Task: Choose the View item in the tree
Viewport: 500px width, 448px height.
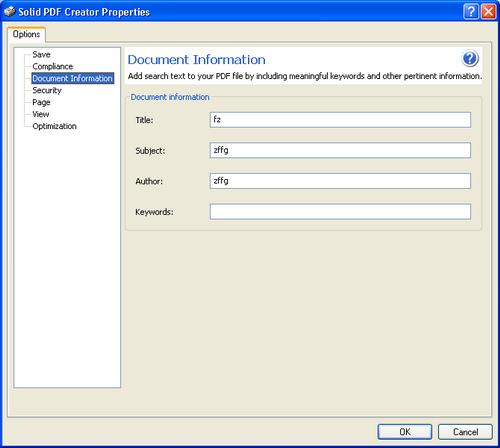Action: pos(41,114)
